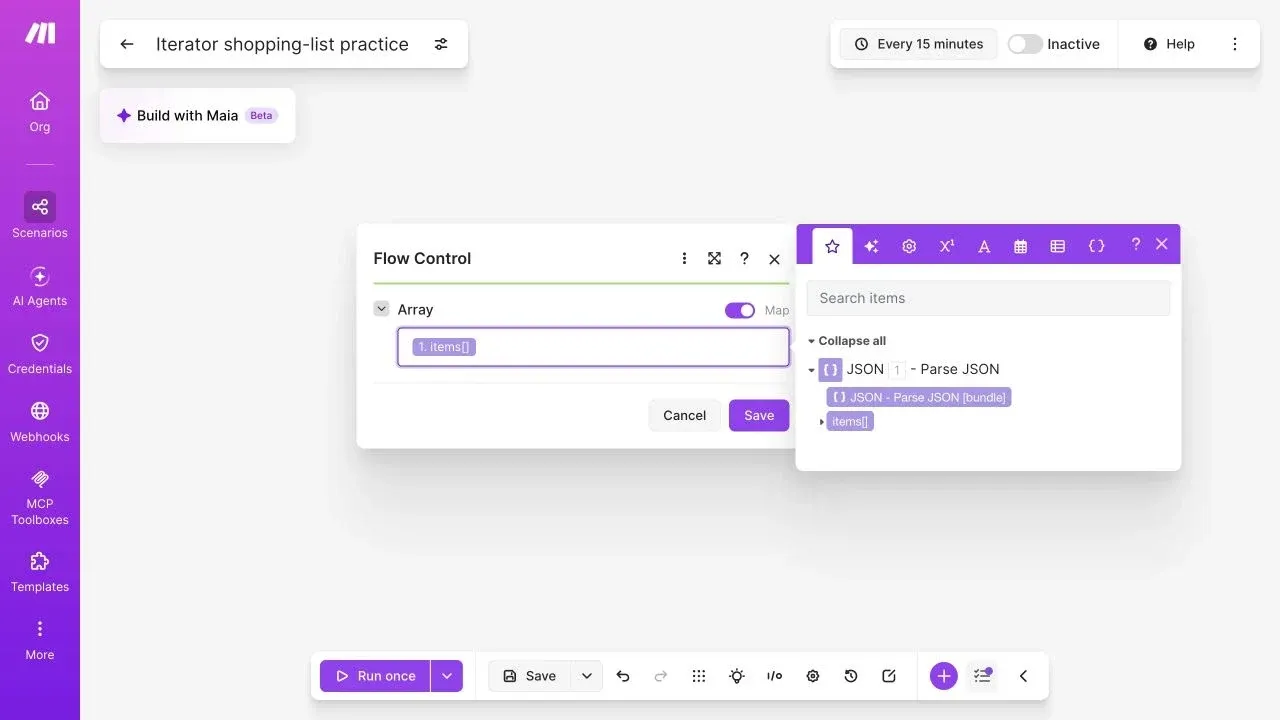
Task: Open the date and time functions tab
Action: pyautogui.click(x=1021, y=246)
